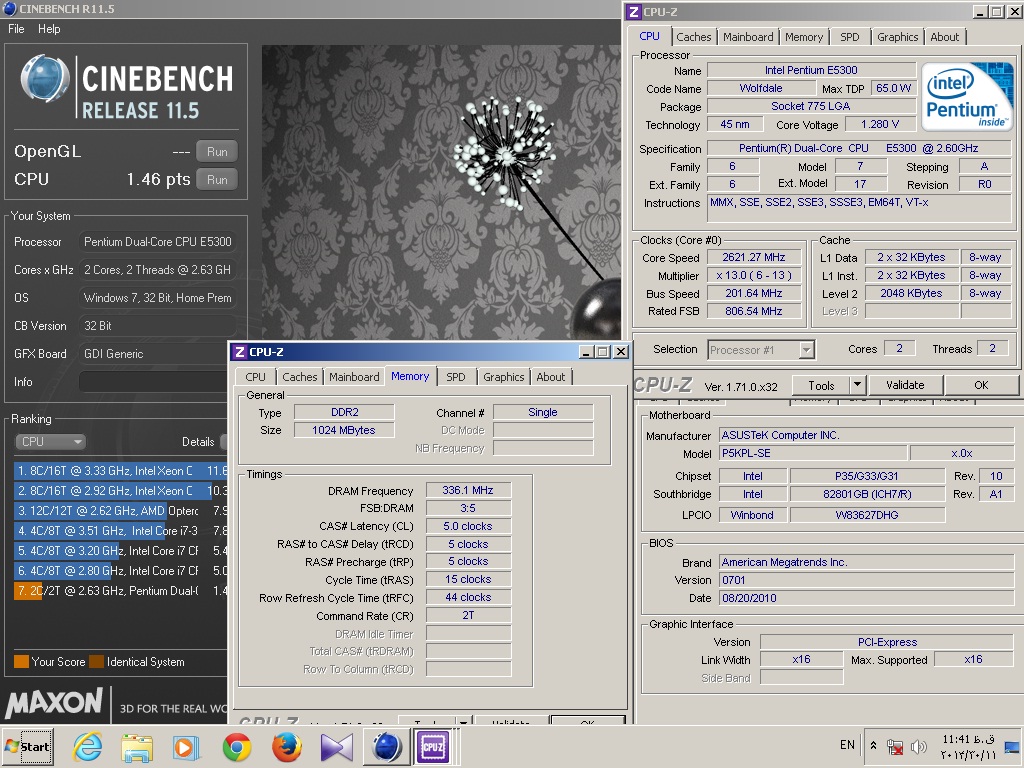The height and width of the screenshot is (768, 1024).
Task: Switch to CPU tab in front CPU-Z window
Action: pos(255,377)
